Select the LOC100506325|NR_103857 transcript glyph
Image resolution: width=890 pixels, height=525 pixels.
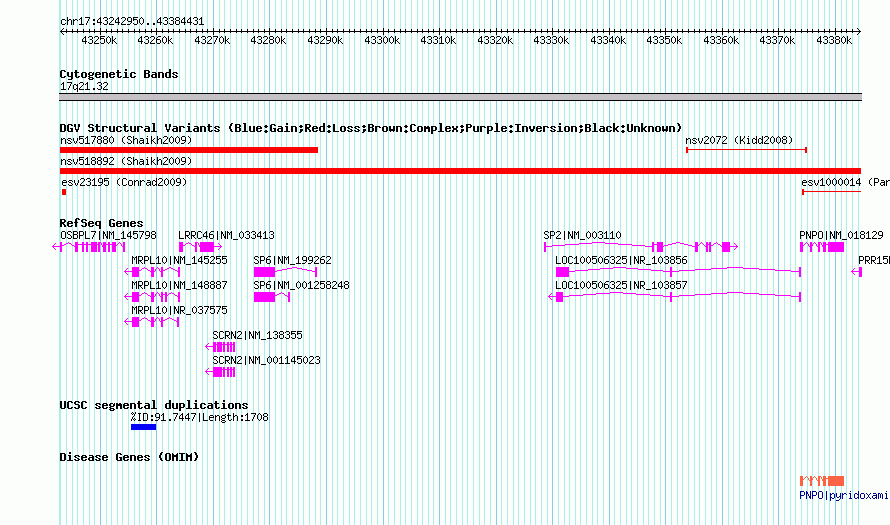(674, 297)
